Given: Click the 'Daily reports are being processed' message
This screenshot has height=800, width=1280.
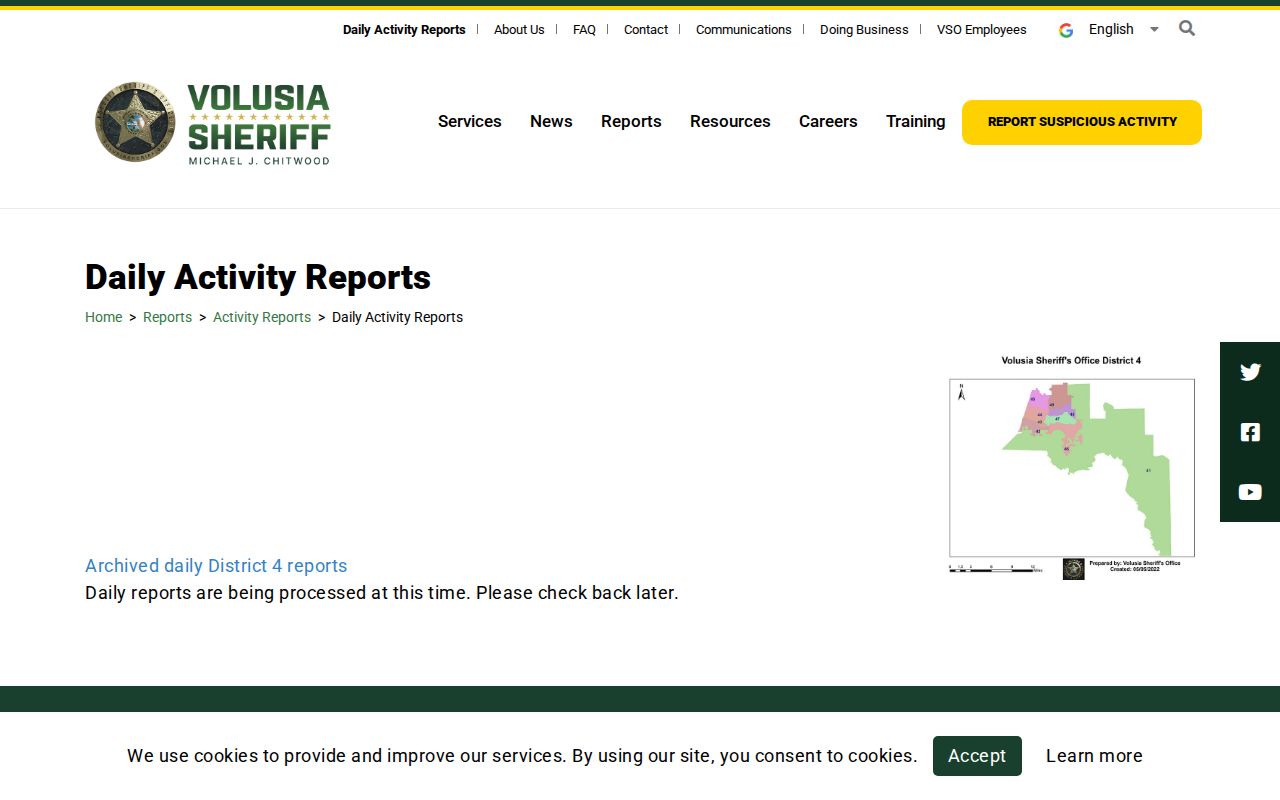Looking at the screenshot, I should (382, 593).
